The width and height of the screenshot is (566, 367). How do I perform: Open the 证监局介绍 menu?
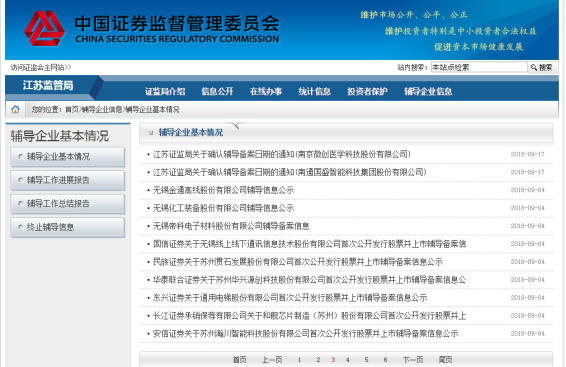point(165,92)
